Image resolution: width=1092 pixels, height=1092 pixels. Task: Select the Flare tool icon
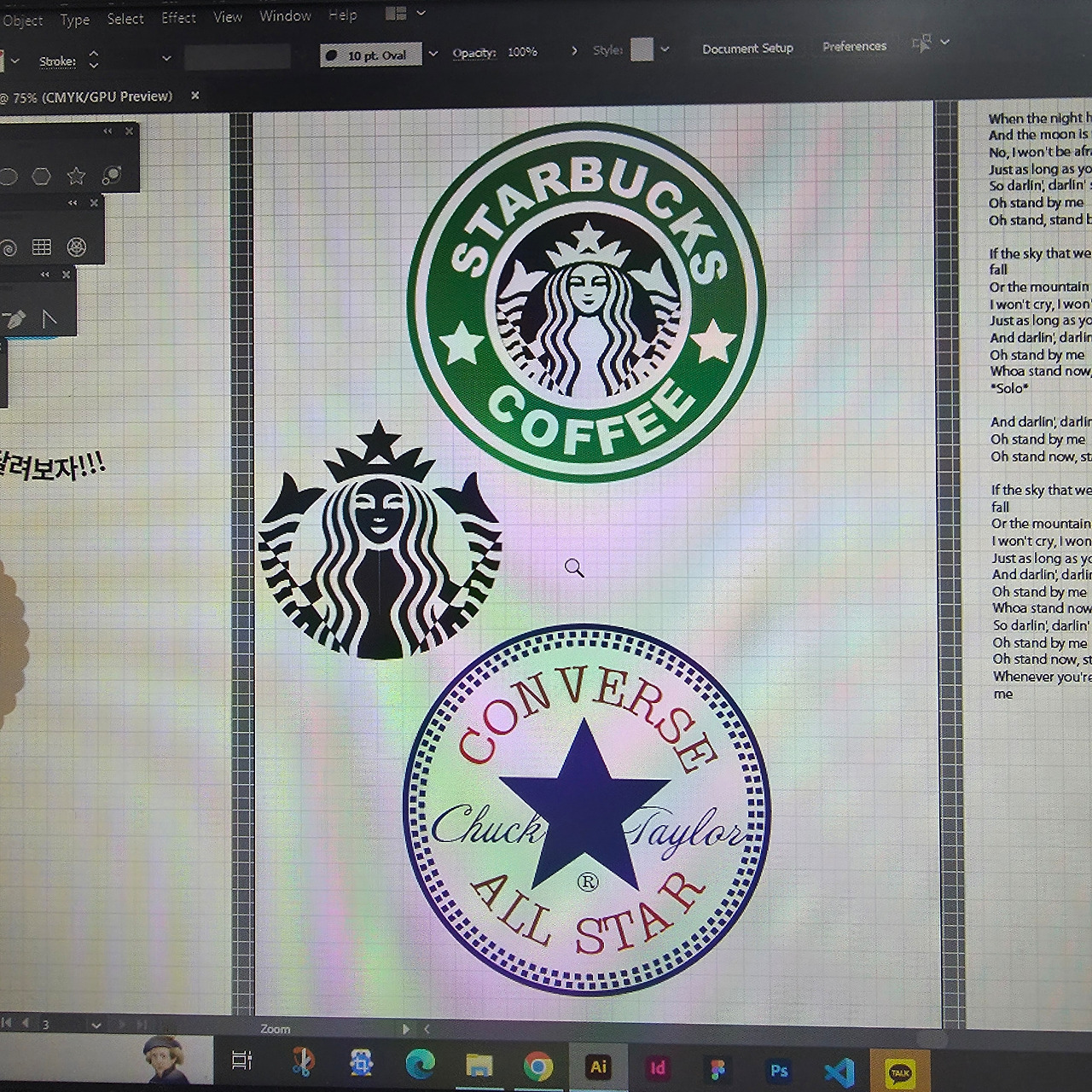coord(111,175)
